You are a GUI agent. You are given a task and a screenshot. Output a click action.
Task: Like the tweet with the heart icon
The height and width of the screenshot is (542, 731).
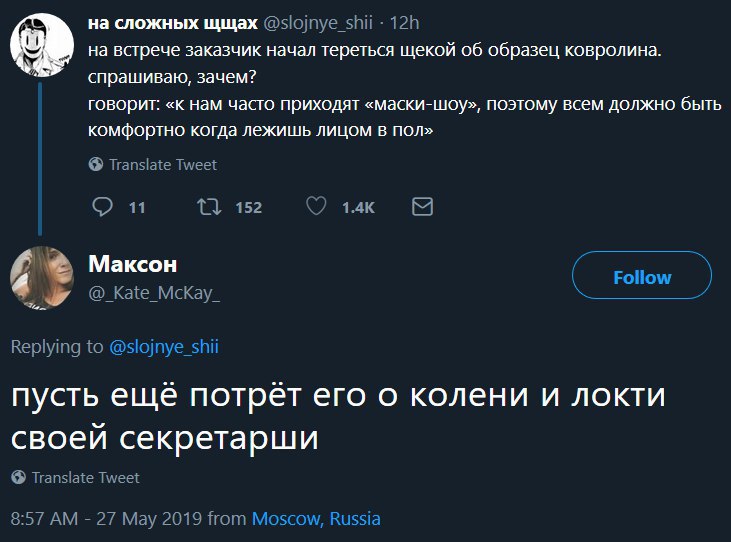315,207
